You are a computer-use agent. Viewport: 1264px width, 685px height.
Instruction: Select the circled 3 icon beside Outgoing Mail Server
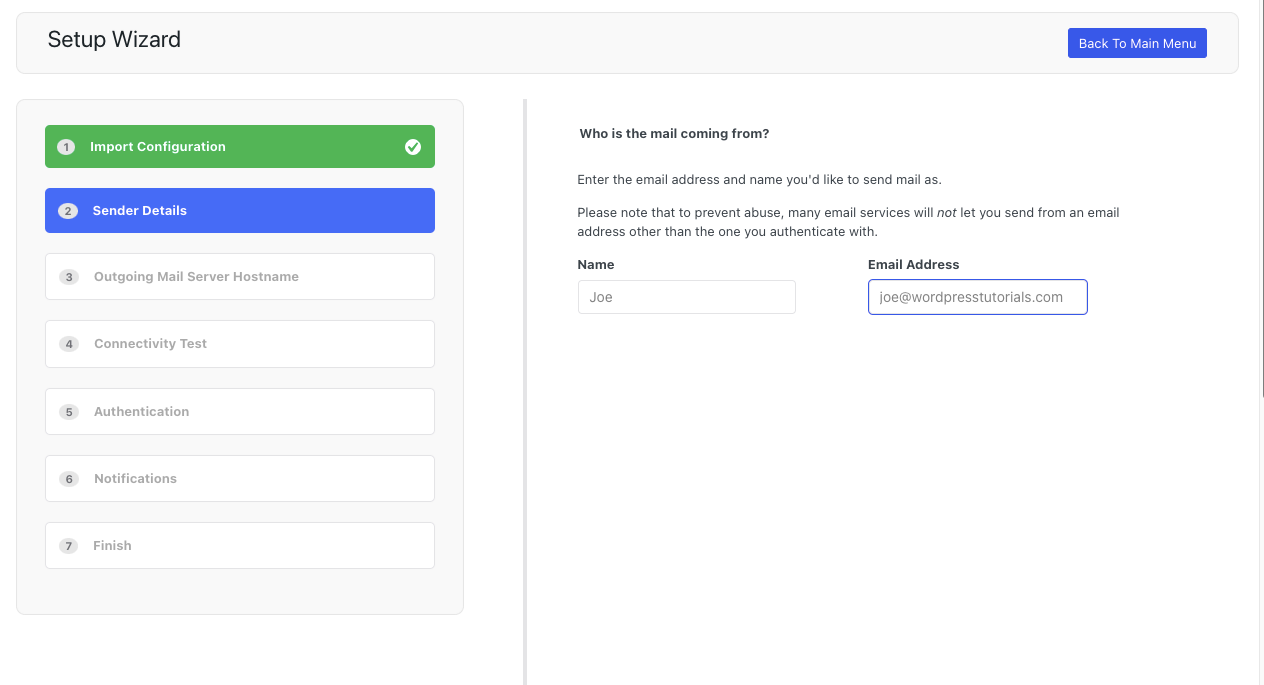tap(68, 277)
